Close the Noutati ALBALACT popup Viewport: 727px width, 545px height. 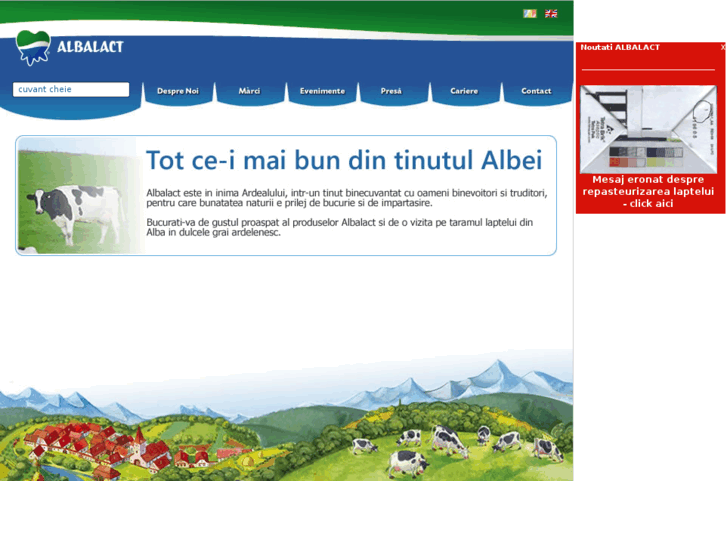(722, 47)
